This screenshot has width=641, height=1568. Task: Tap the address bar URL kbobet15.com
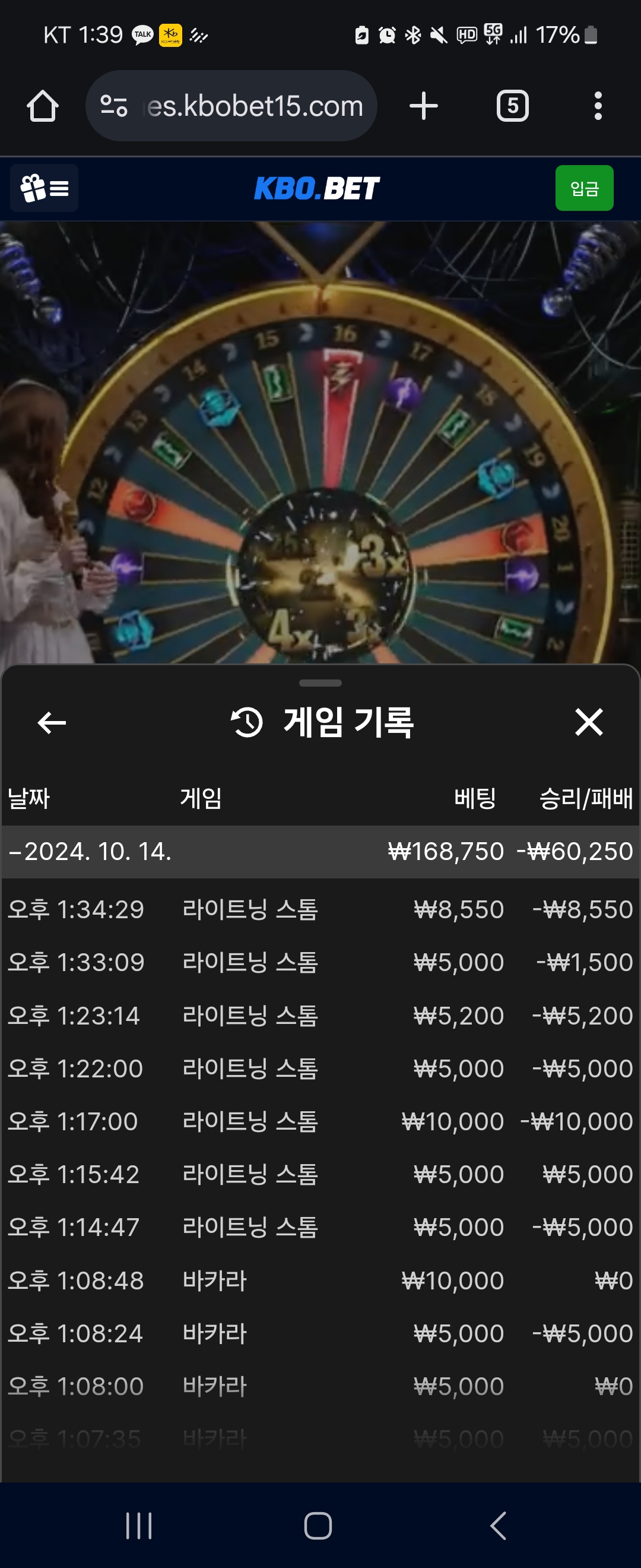click(x=255, y=106)
